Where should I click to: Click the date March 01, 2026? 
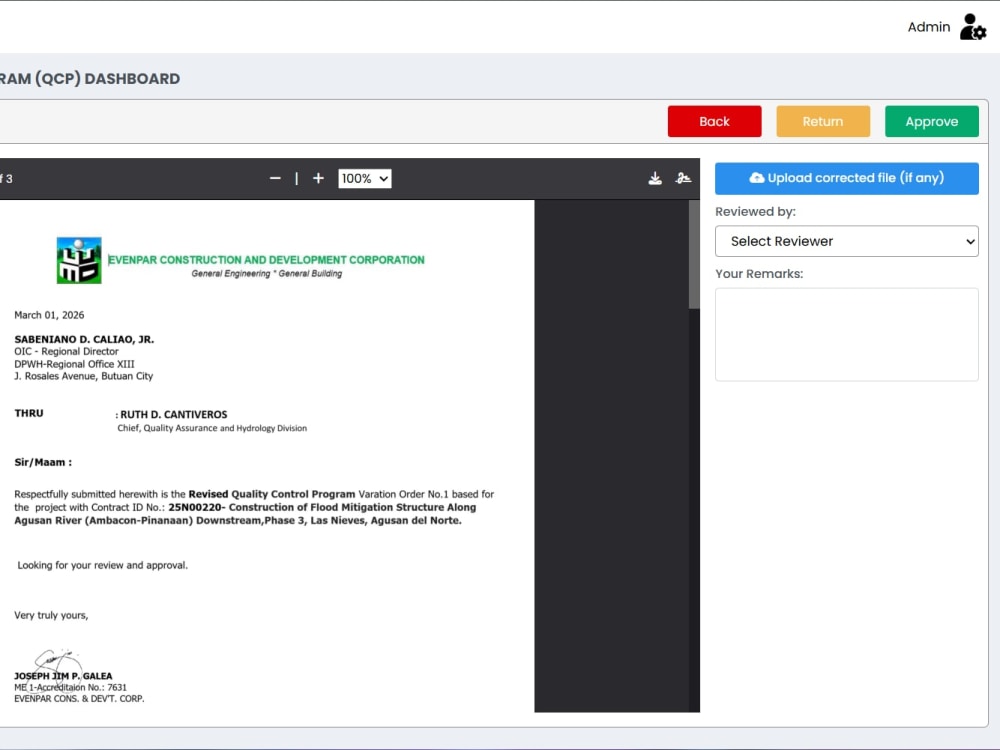[x=49, y=315]
